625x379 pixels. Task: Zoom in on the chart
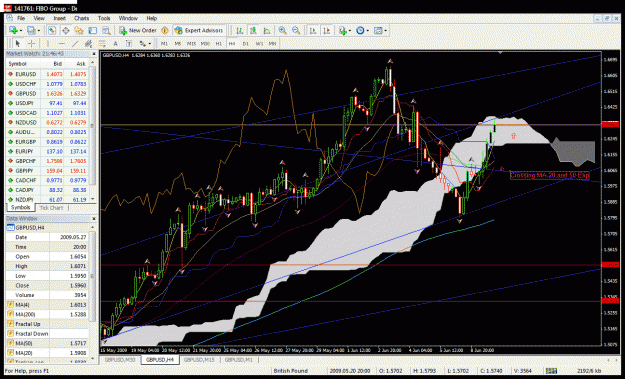pos(283,30)
